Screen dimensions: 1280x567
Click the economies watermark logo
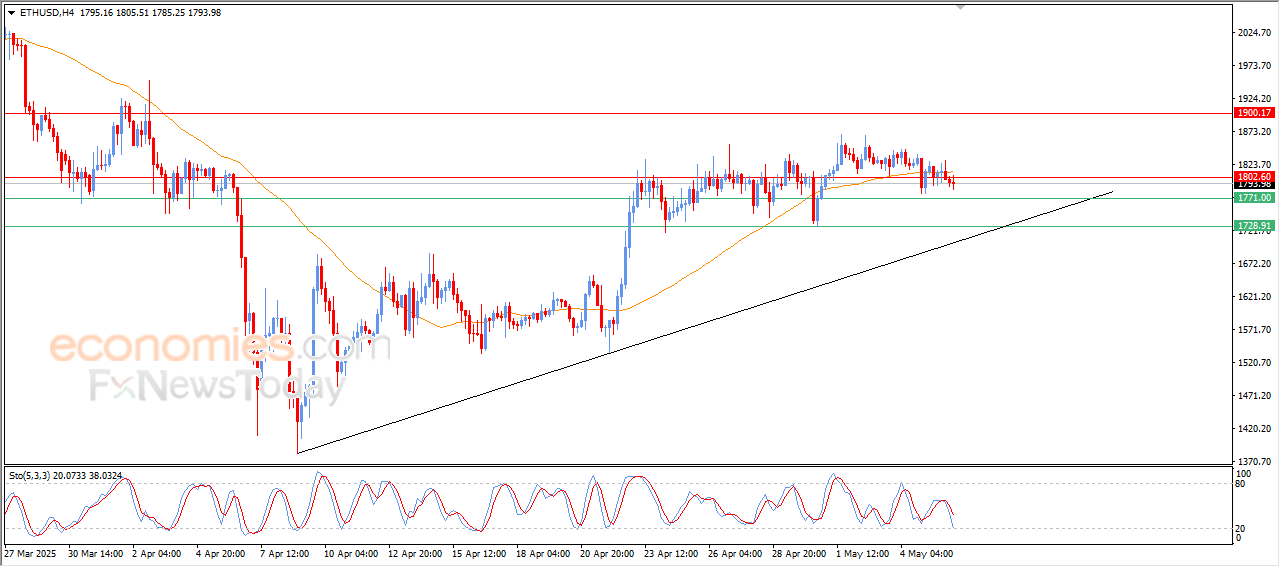171,346
